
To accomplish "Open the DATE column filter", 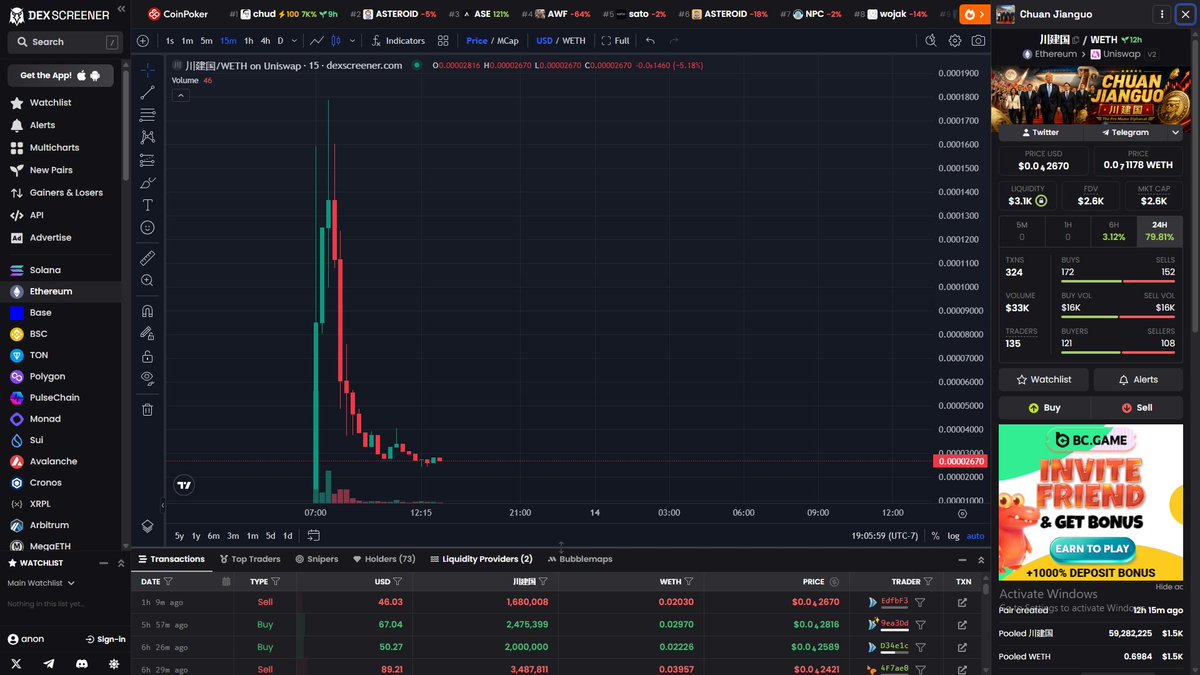I will tap(168, 581).
